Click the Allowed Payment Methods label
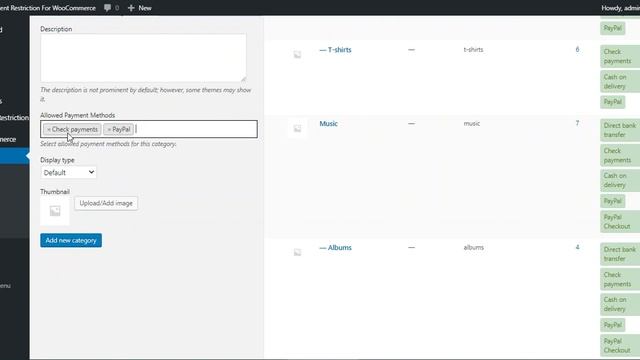Screen dimensions: 640x360 coord(78,115)
